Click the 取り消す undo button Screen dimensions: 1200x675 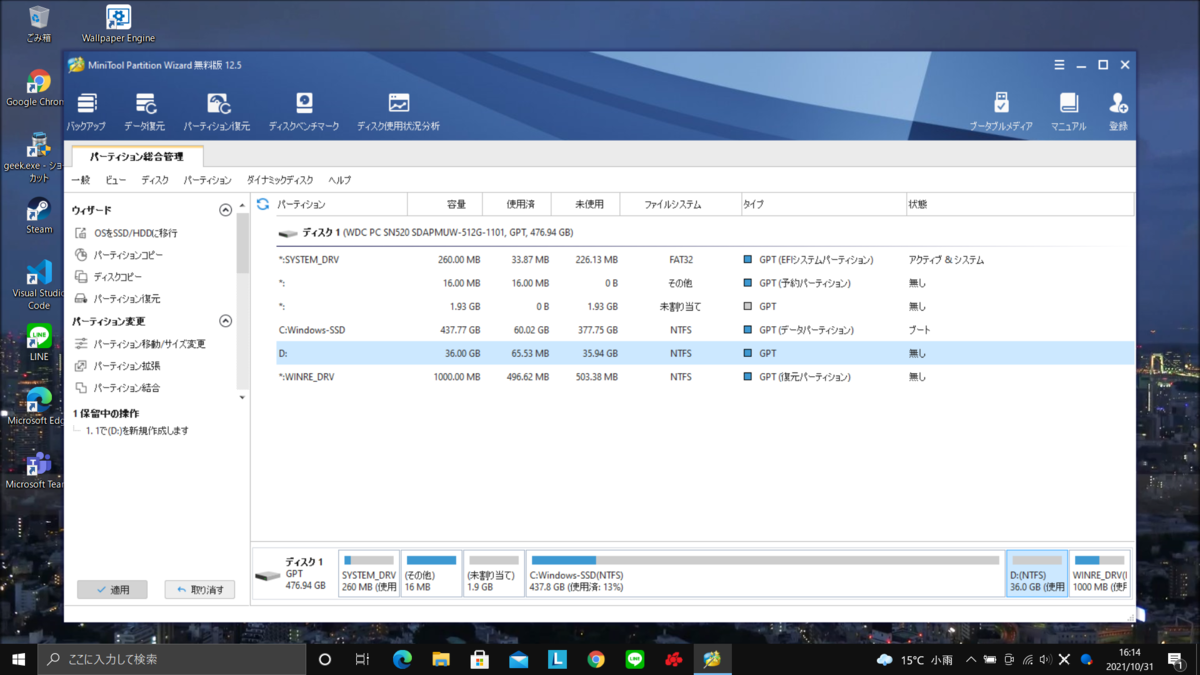point(200,590)
